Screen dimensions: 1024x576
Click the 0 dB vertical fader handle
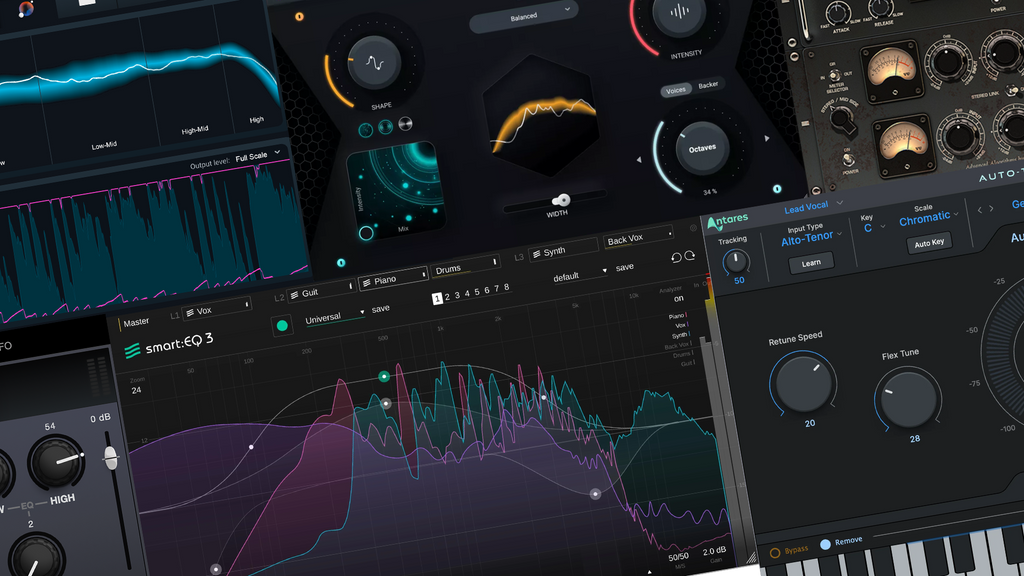(111, 458)
